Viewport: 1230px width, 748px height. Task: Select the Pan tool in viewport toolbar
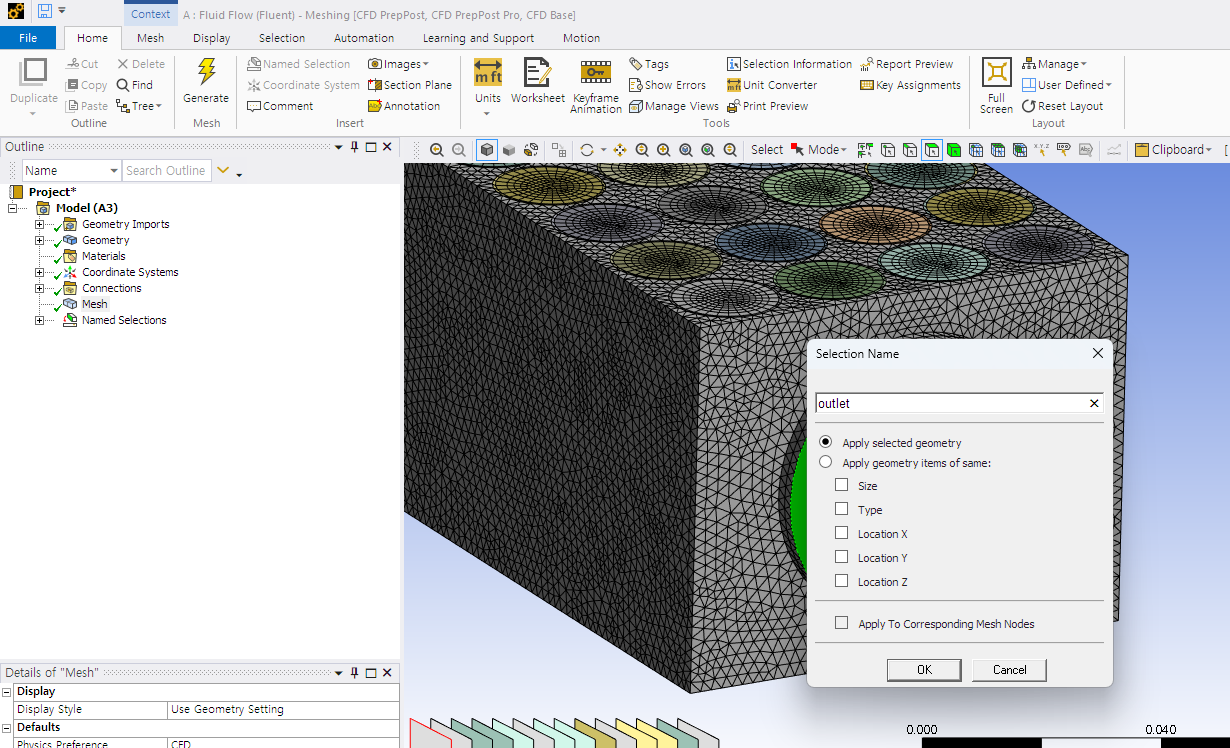tap(620, 150)
